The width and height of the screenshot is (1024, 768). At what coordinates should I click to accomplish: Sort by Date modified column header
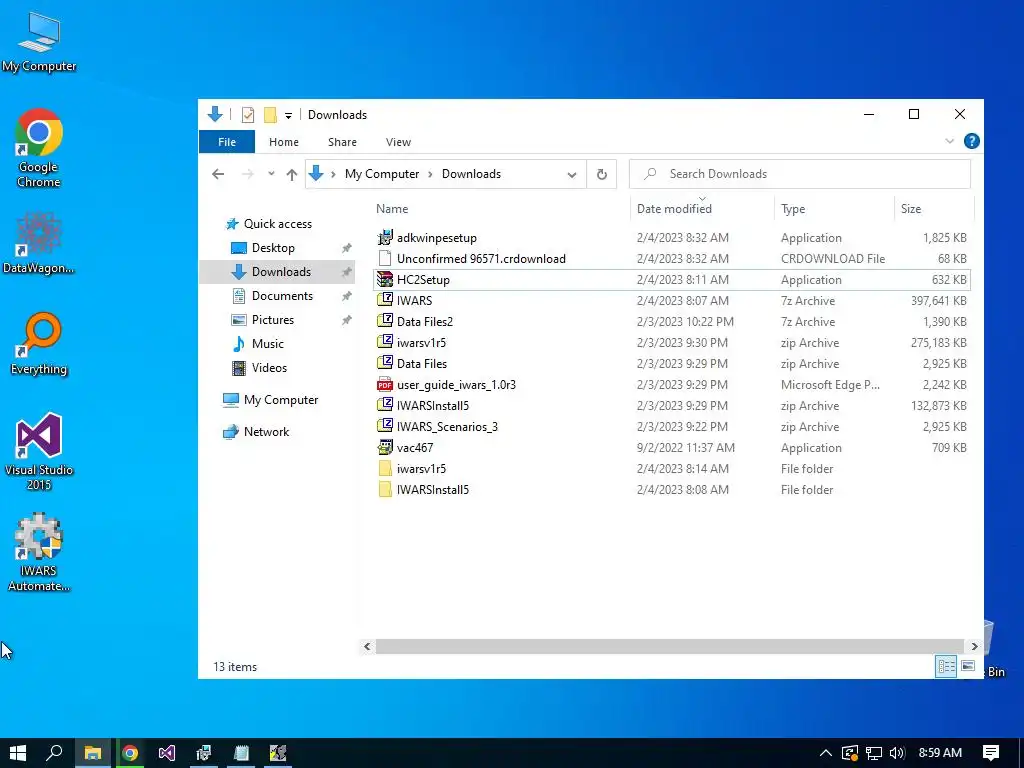(x=674, y=209)
